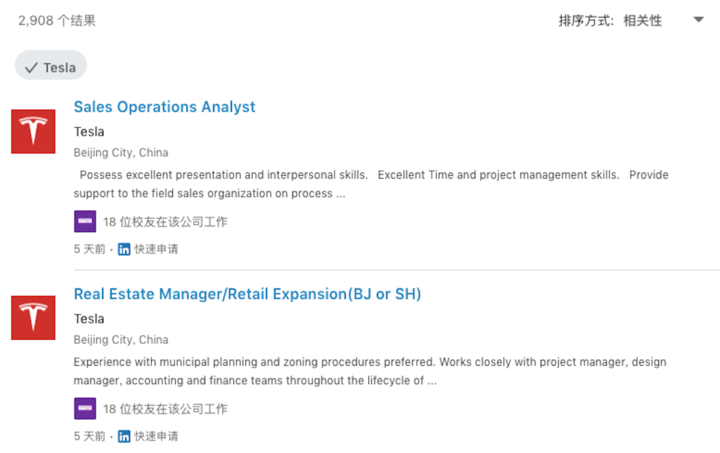Click Tesla company name under Real Estate Manager
This screenshot has height=453, width=720.
click(89, 319)
